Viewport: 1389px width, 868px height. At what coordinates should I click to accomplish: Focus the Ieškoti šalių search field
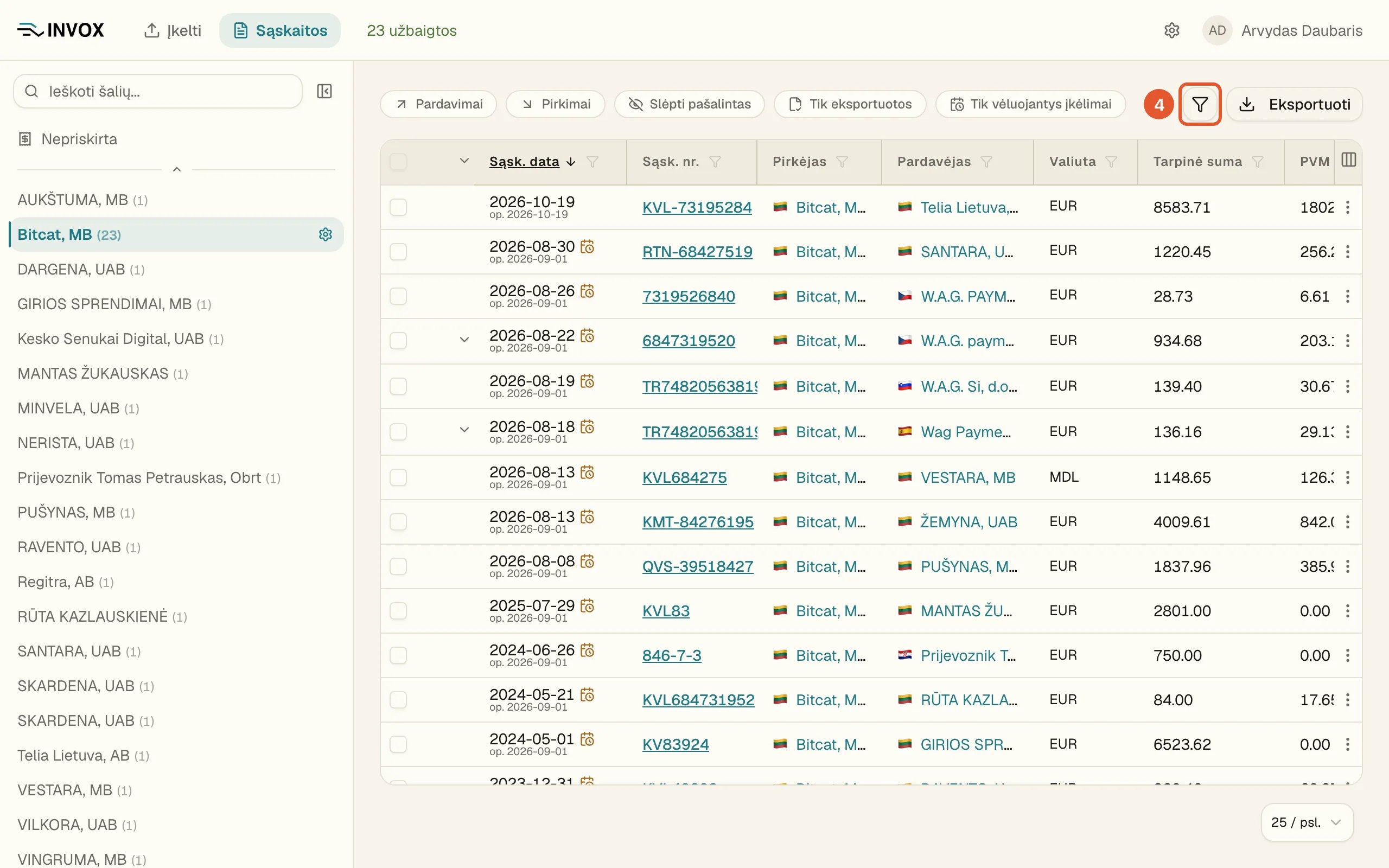point(158,91)
